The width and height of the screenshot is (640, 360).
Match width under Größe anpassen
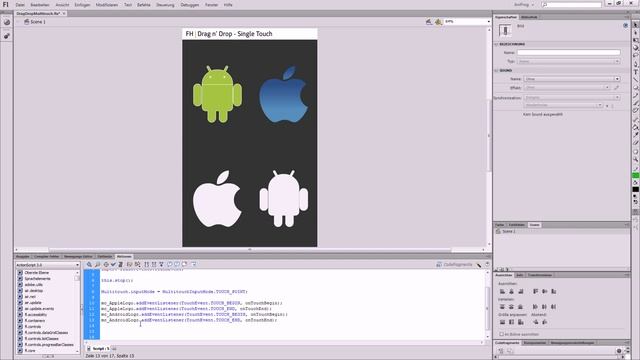pyautogui.click(x=502, y=322)
